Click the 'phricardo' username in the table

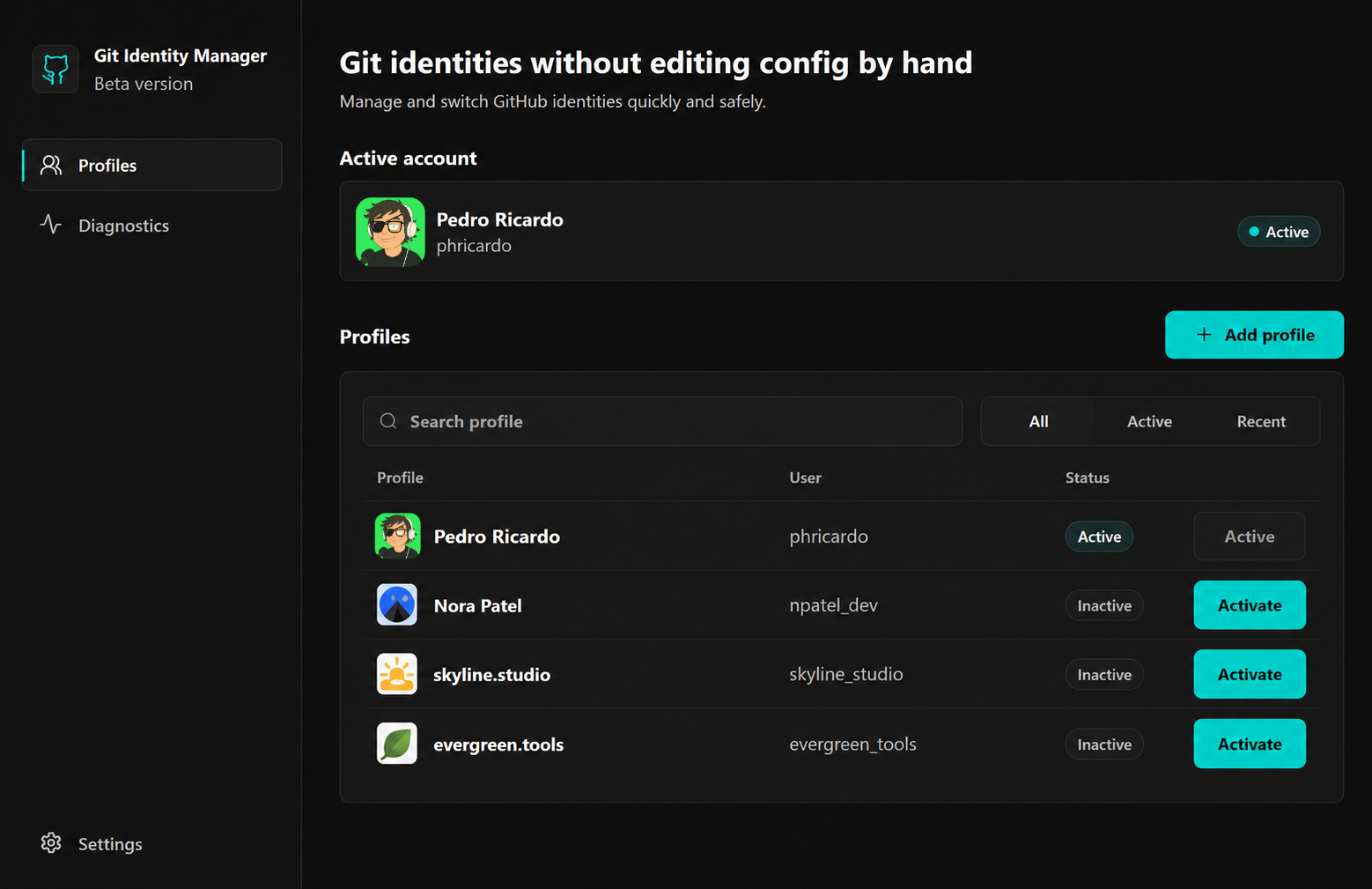click(829, 537)
